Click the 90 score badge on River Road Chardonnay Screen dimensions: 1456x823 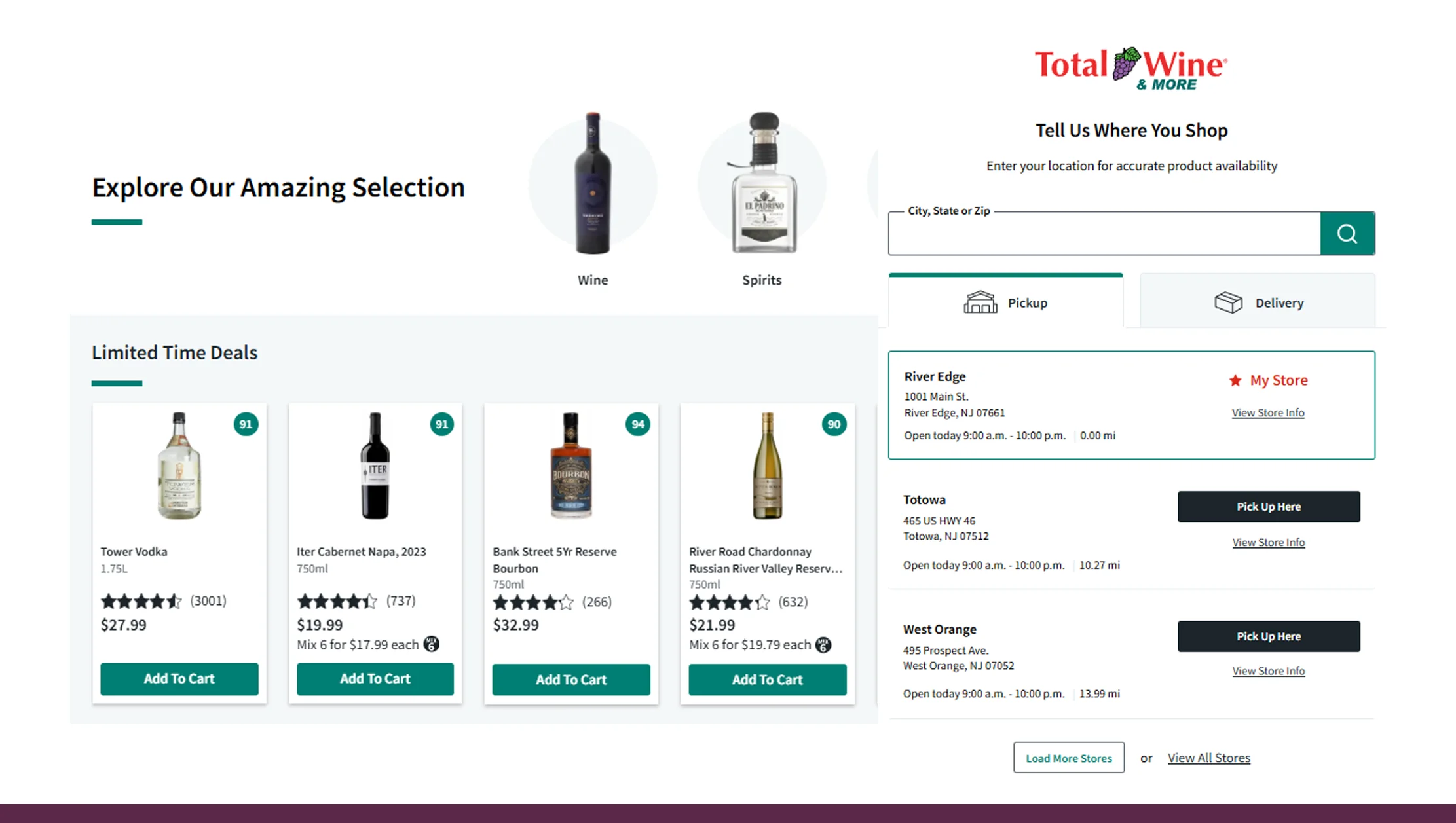click(834, 424)
